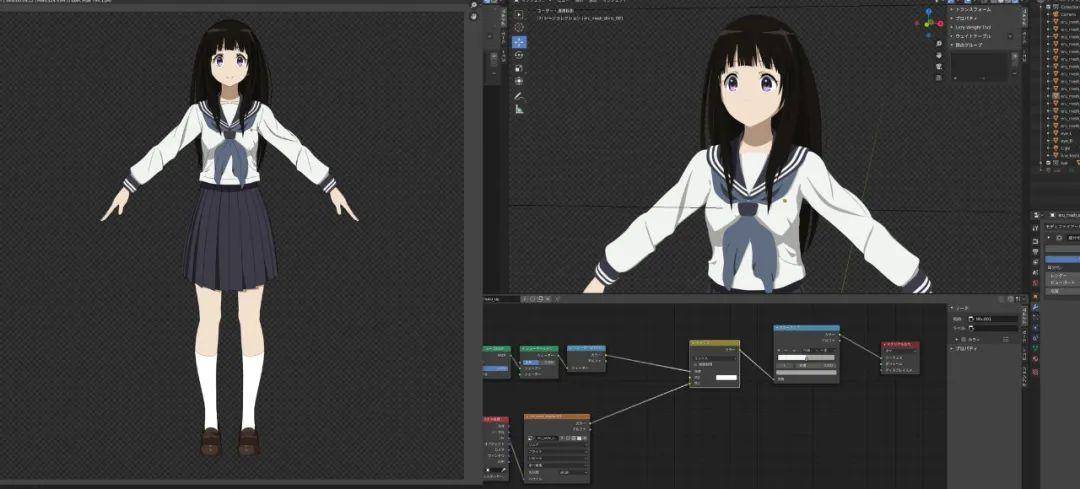Click the gear icon beside ウェイトテーブル
The image size is (1080, 489).
coord(1010,36)
